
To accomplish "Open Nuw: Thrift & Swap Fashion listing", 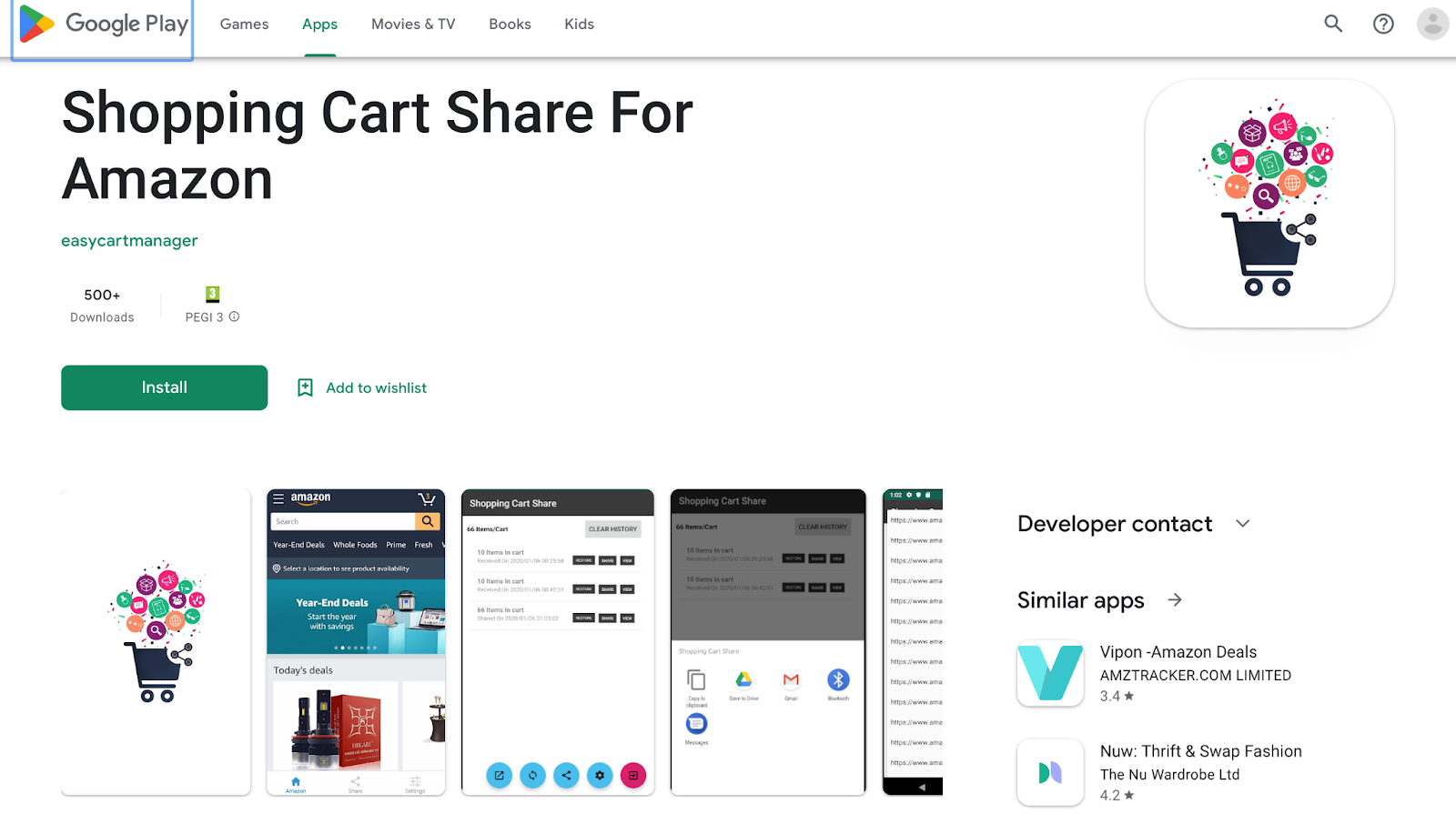I will pyautogui.click(x=1200, y=751).
